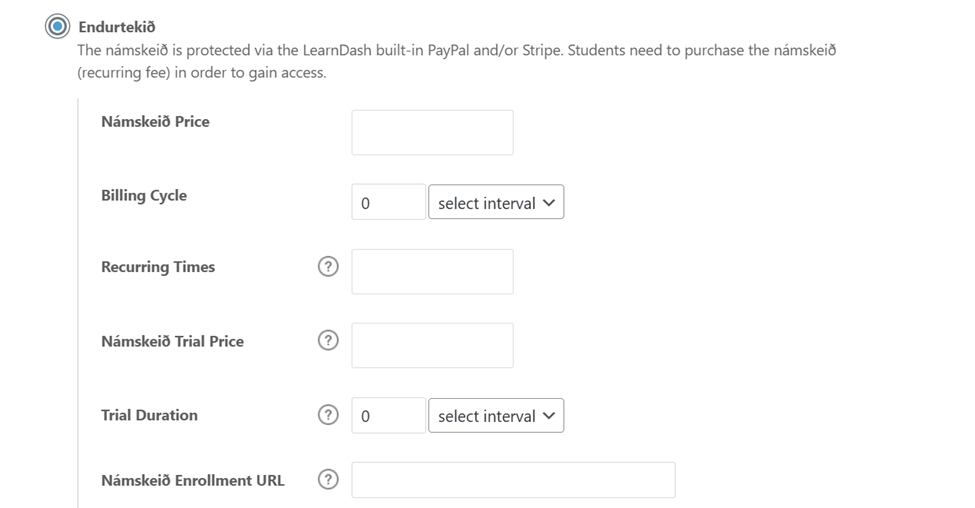Click the Recurring Times label
Viewport: 975px width, 508px height.
(x=158, y=267)
